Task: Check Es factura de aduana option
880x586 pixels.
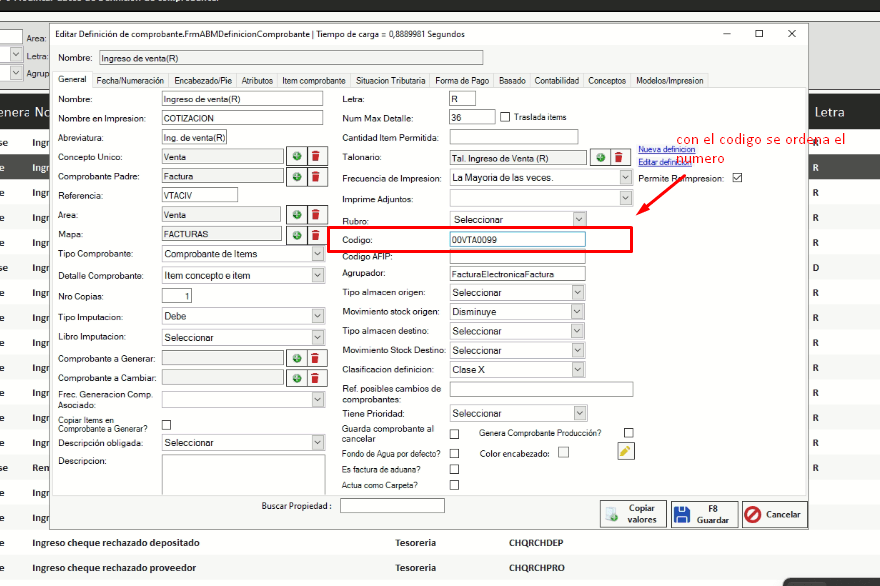Action: point(455,469)
